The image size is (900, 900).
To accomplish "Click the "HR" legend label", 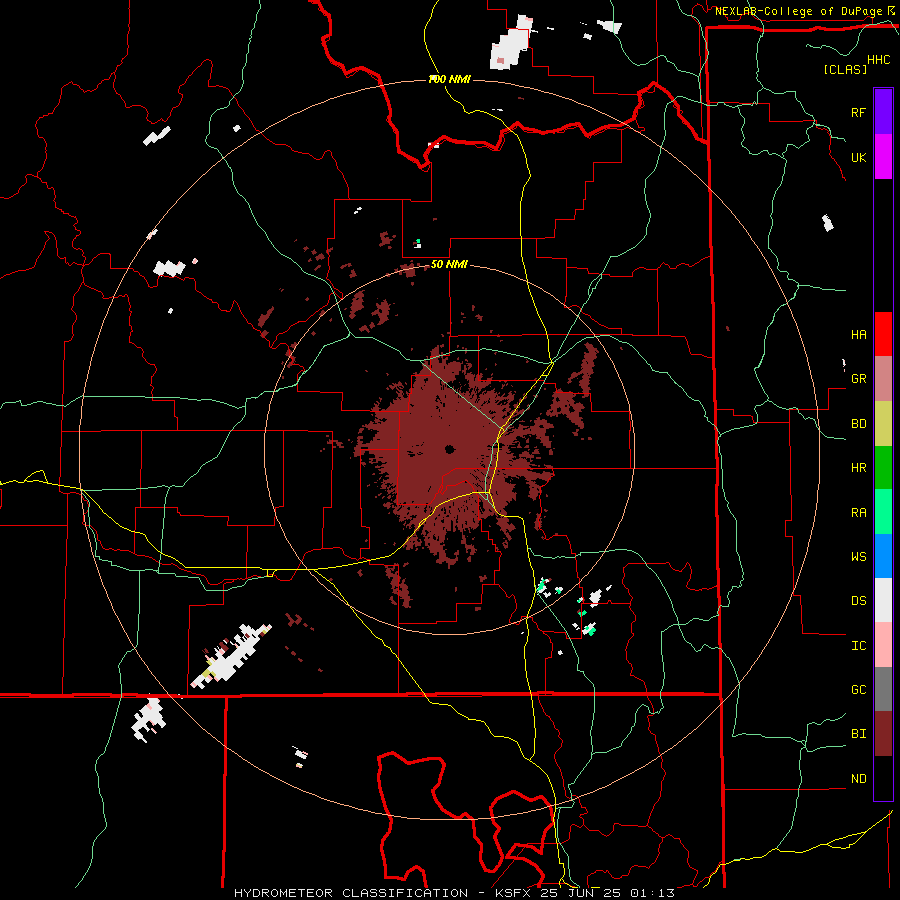I will coord(858,468).
